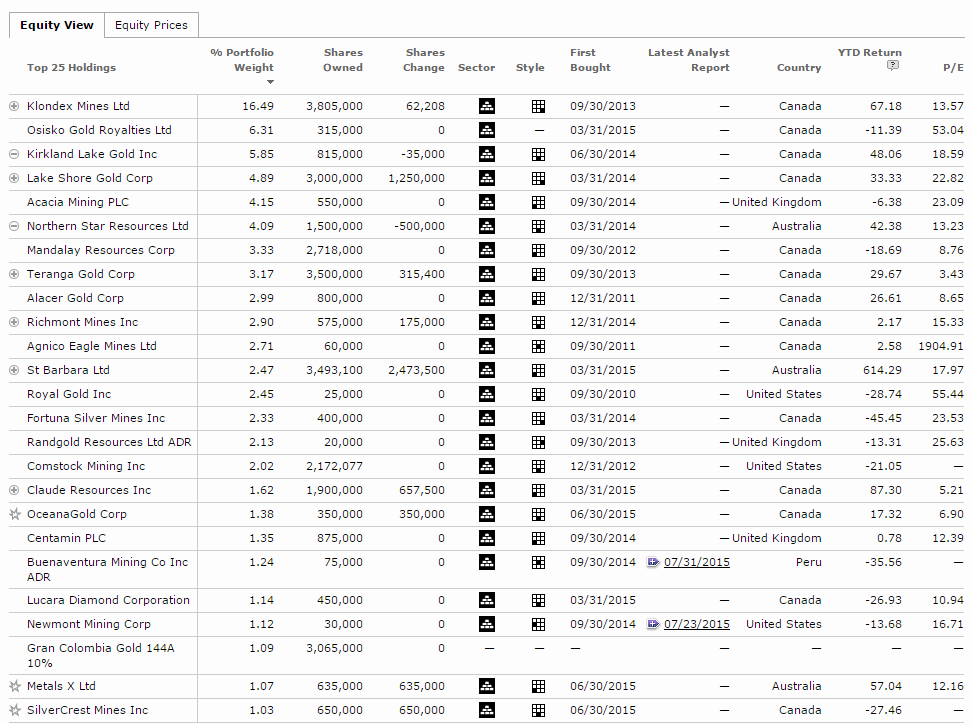Click the Country column header
The width and height of the screenshot is (972, 725).
(x=799, y=68)
